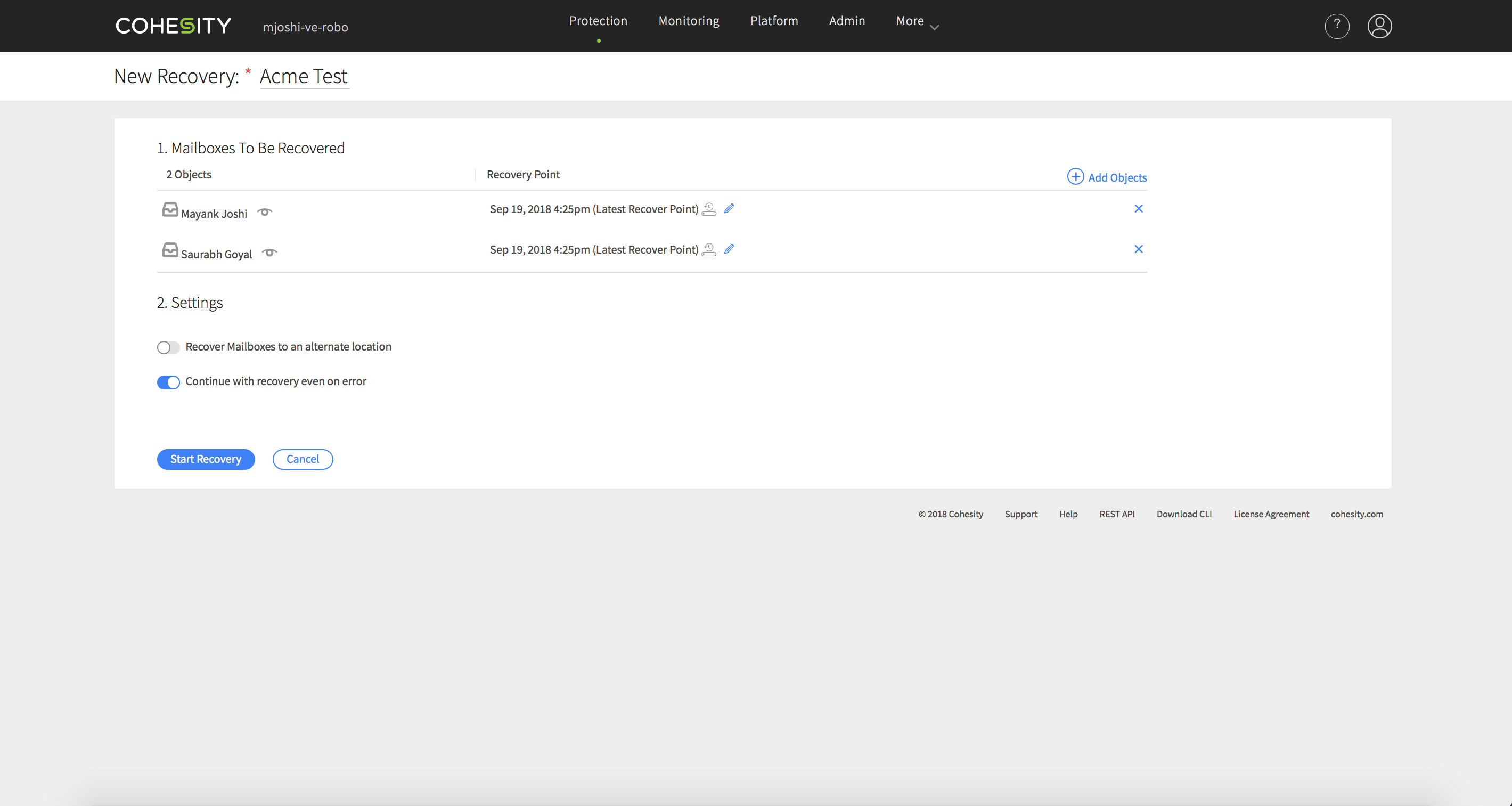The image size is (1512, 806).
Task: Expand the More navigation dropdown
Action: point(917,22)
